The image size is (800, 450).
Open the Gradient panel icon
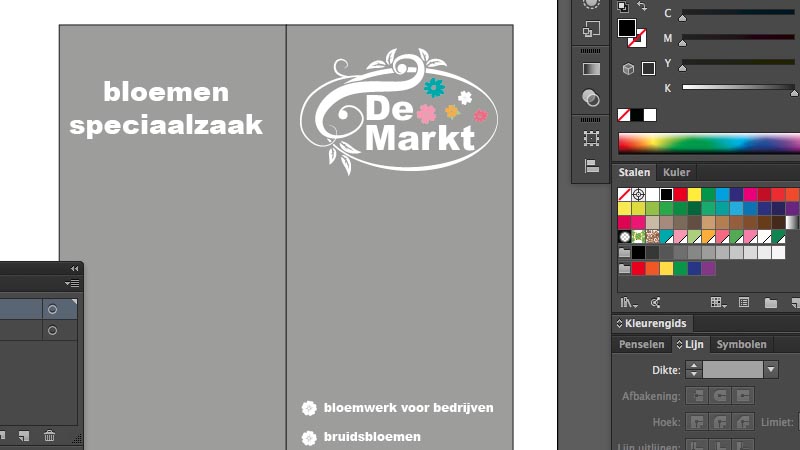591,69
